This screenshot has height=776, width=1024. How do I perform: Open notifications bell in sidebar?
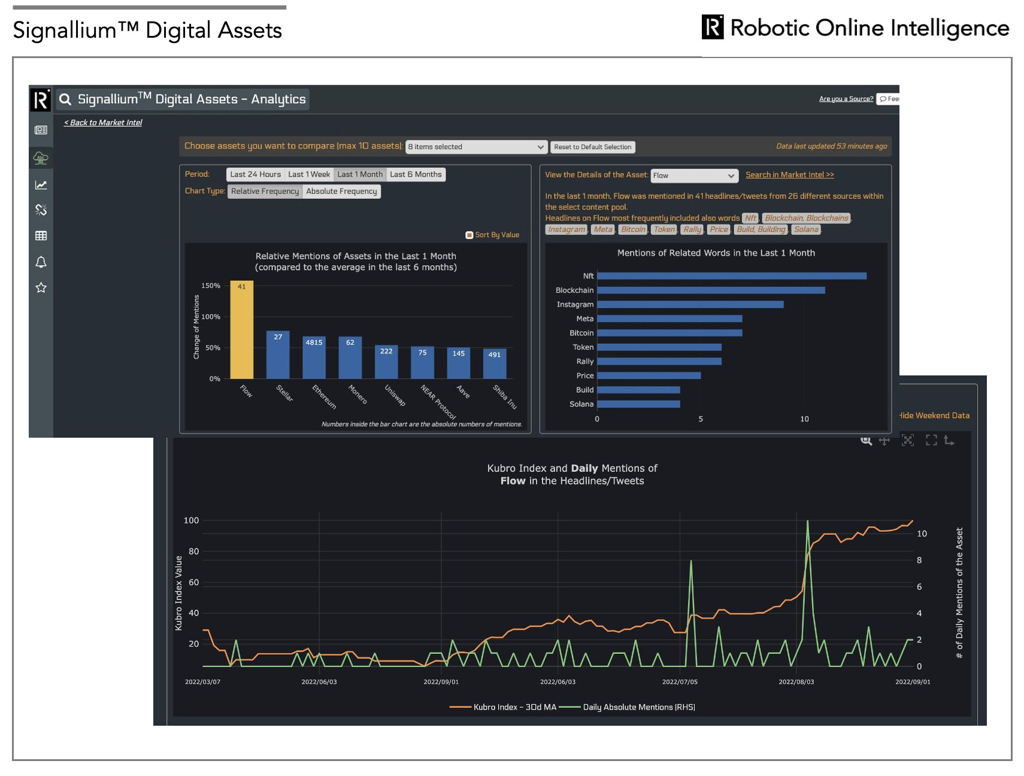coord(41,262)
